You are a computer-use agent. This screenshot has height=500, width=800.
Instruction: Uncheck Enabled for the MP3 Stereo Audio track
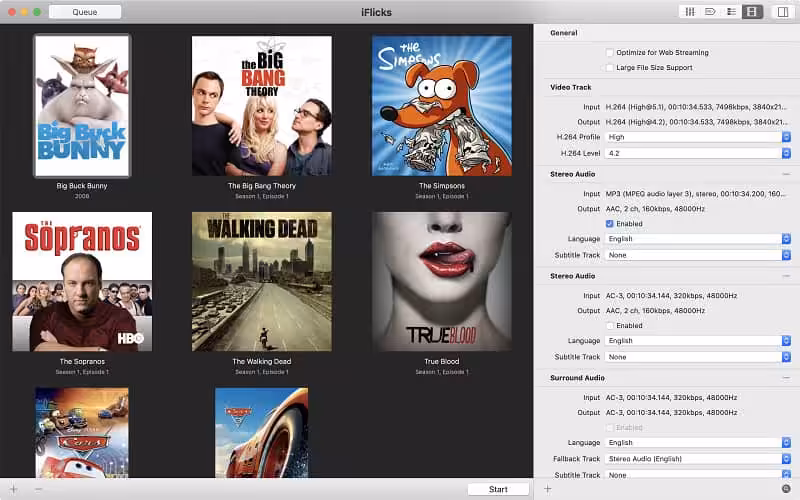pyautogui.click(x=609, y=223)
